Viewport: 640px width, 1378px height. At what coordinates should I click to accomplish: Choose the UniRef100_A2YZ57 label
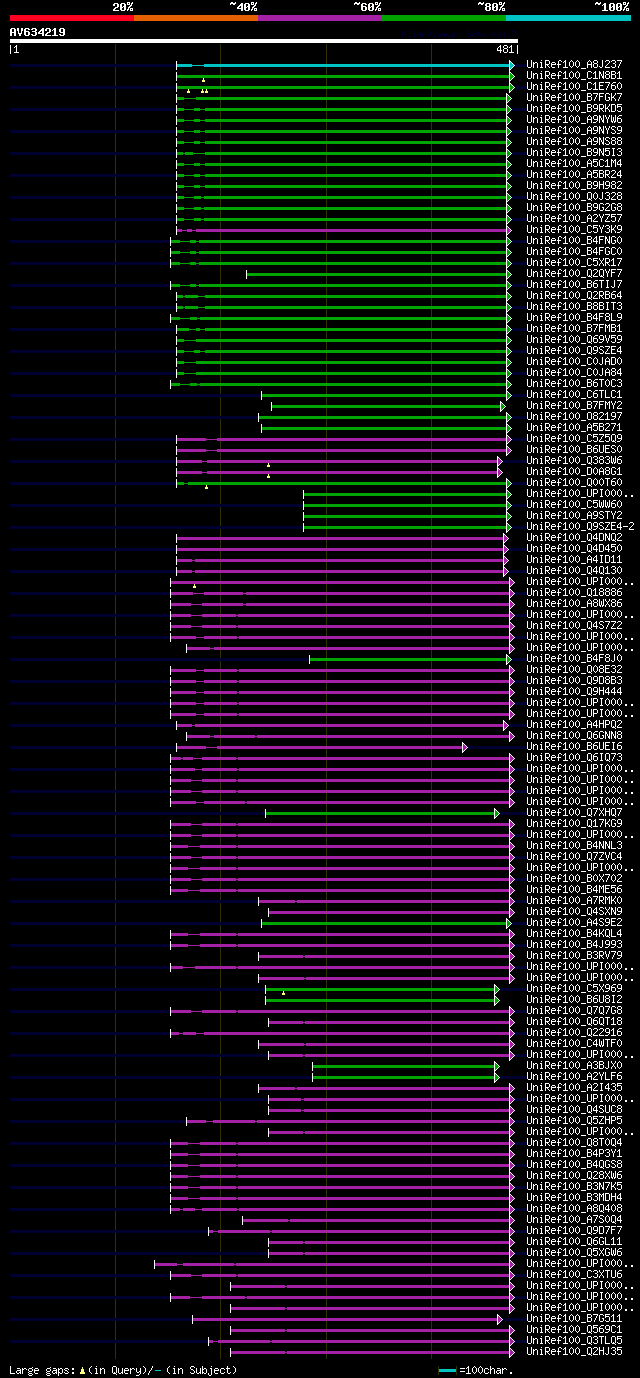tap(574, 218)
